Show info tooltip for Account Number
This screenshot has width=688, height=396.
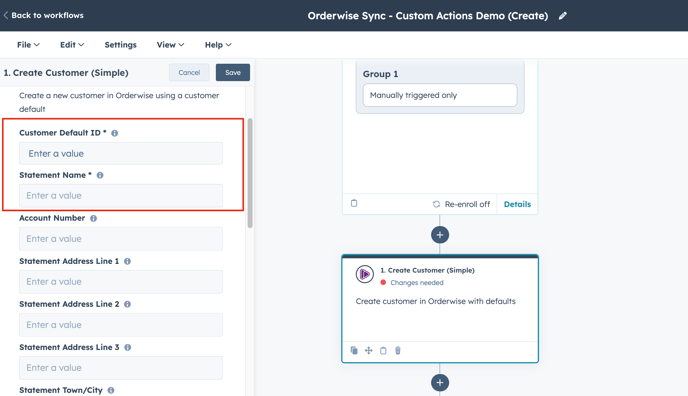(93, 218)
